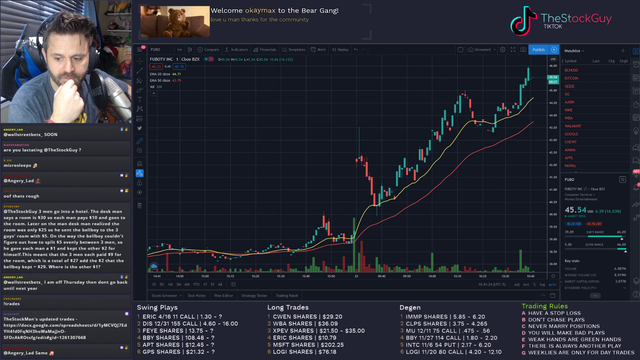Open the go to date icon
640x360 pixels.
pos(233,284)
